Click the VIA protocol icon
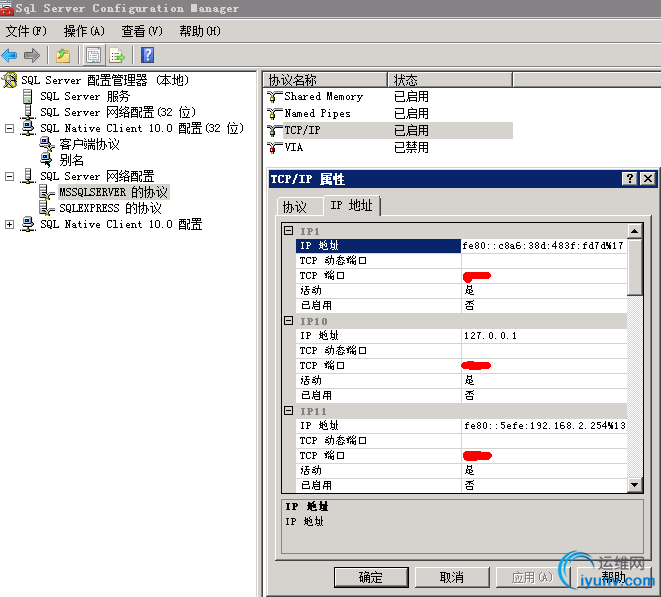This screenshot has width=661, height=597. click(x=274, y=148)
